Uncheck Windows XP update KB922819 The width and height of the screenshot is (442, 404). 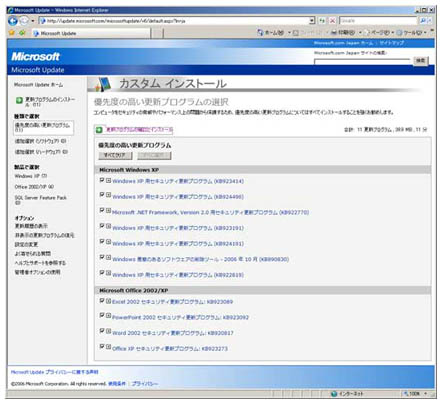pos(102,273)
